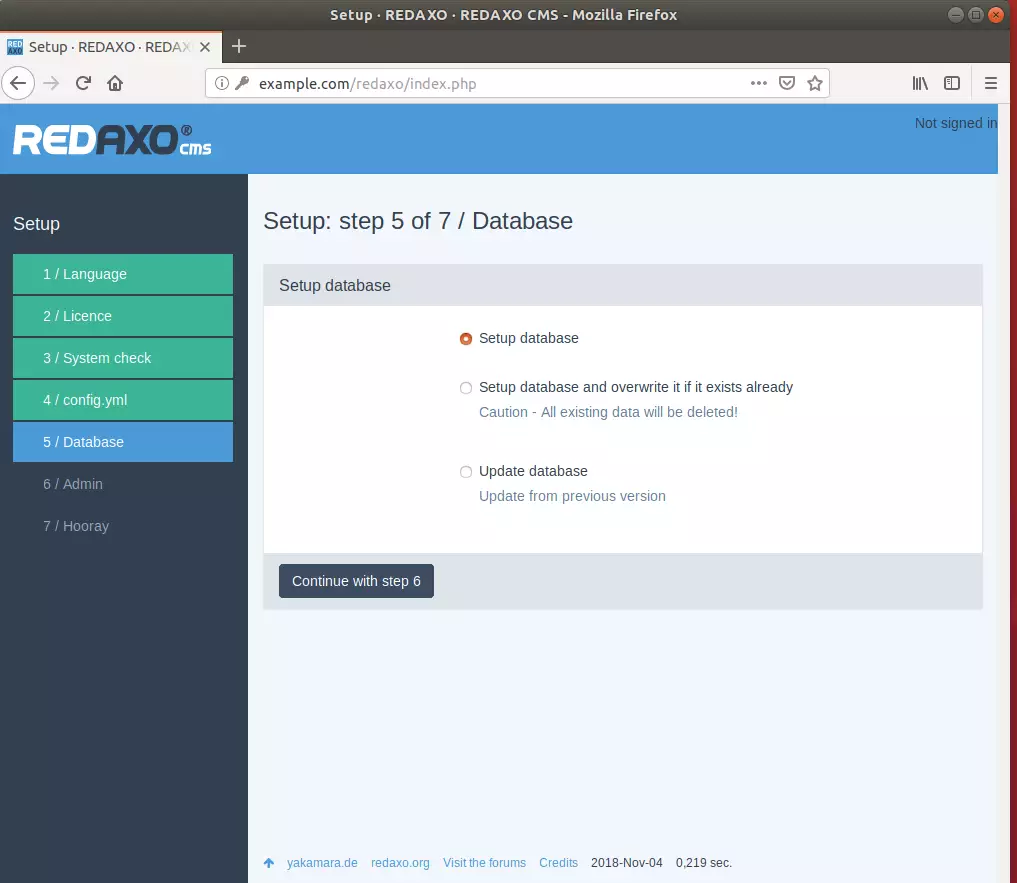Show site information icon in address bar
Screen dimensions: 1017x883
[x=222, y=83]
